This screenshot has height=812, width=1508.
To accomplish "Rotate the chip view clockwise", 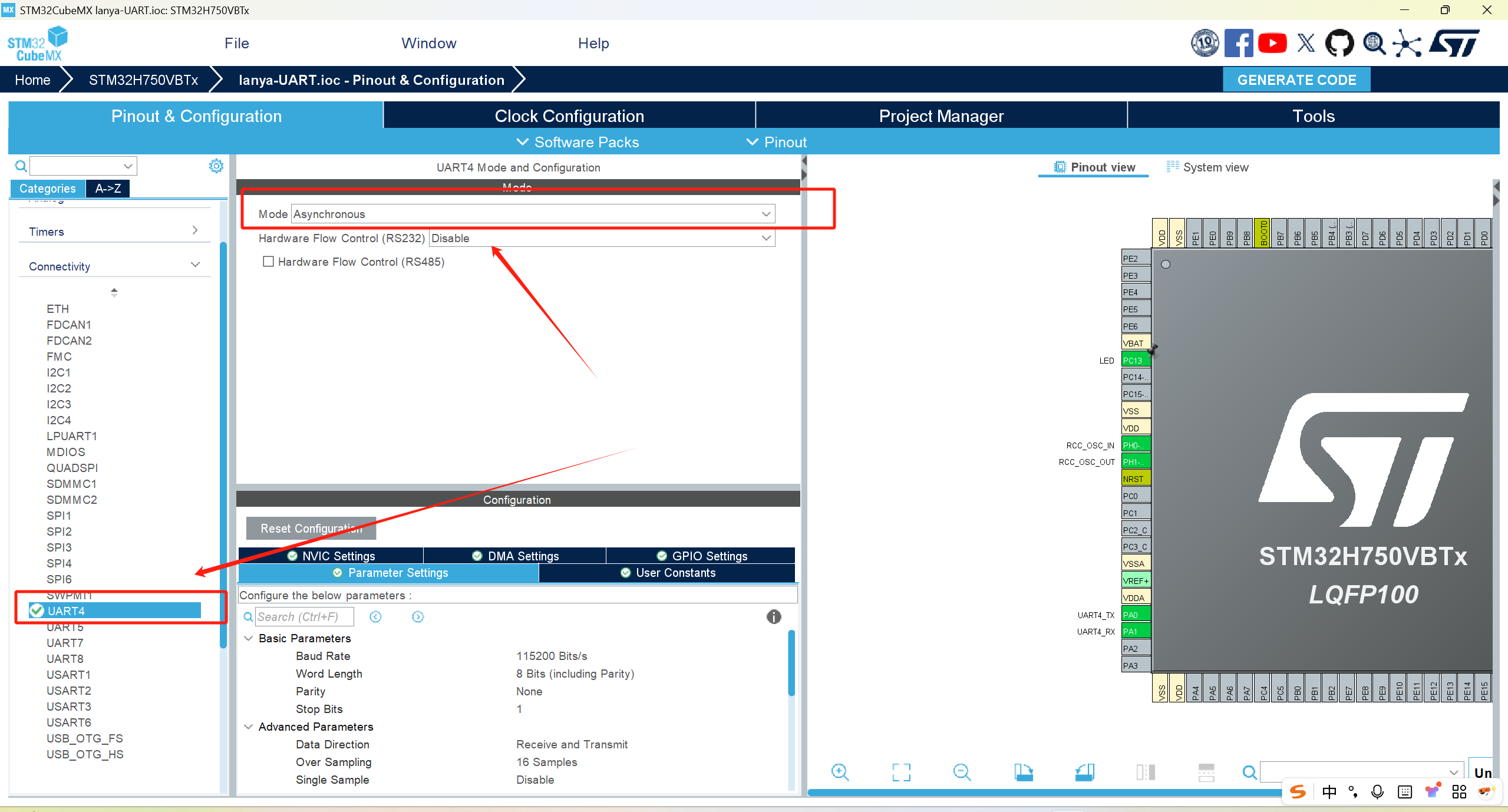I will (x=1023, y=772).
